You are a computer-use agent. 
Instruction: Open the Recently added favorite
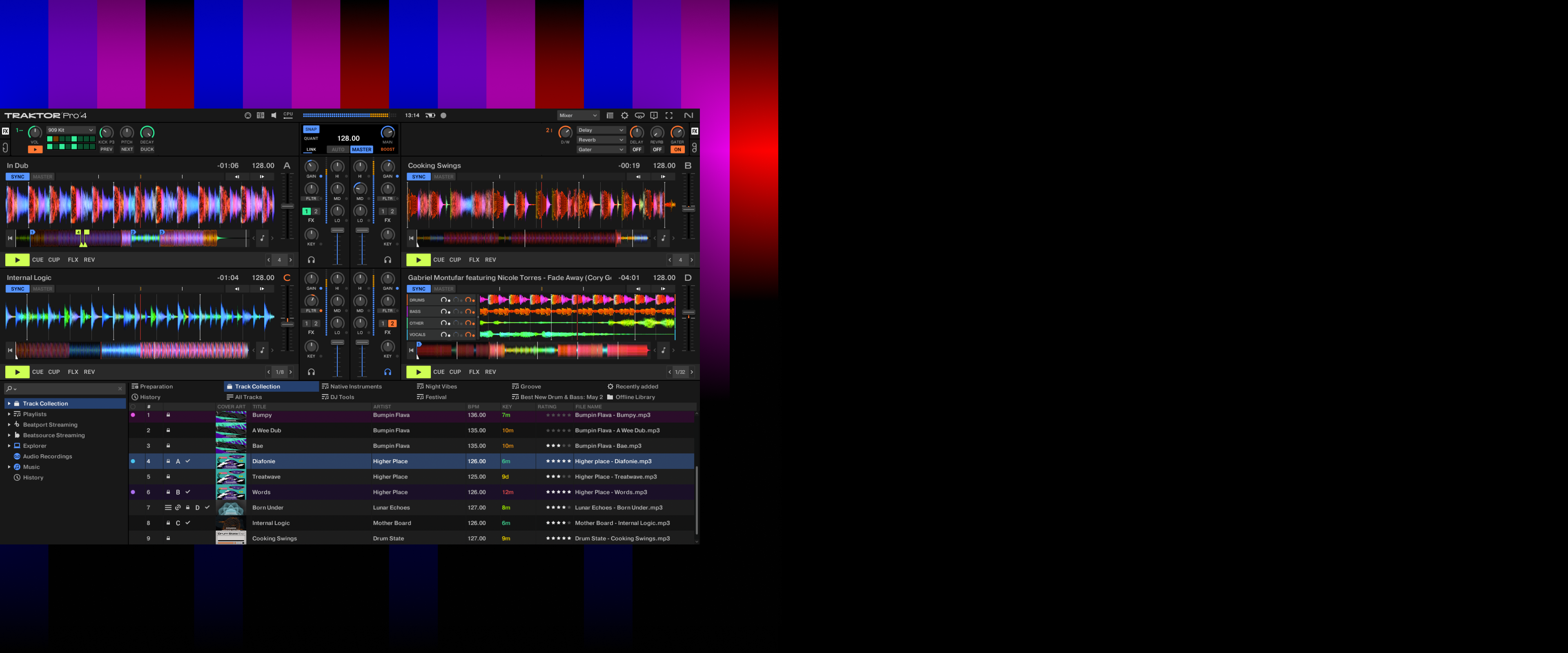pos(633,387)
